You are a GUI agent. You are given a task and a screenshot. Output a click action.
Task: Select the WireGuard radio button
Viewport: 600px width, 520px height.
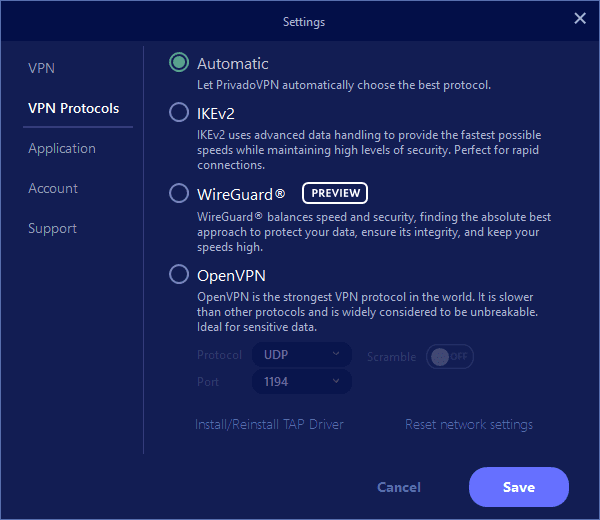[179, 193]
